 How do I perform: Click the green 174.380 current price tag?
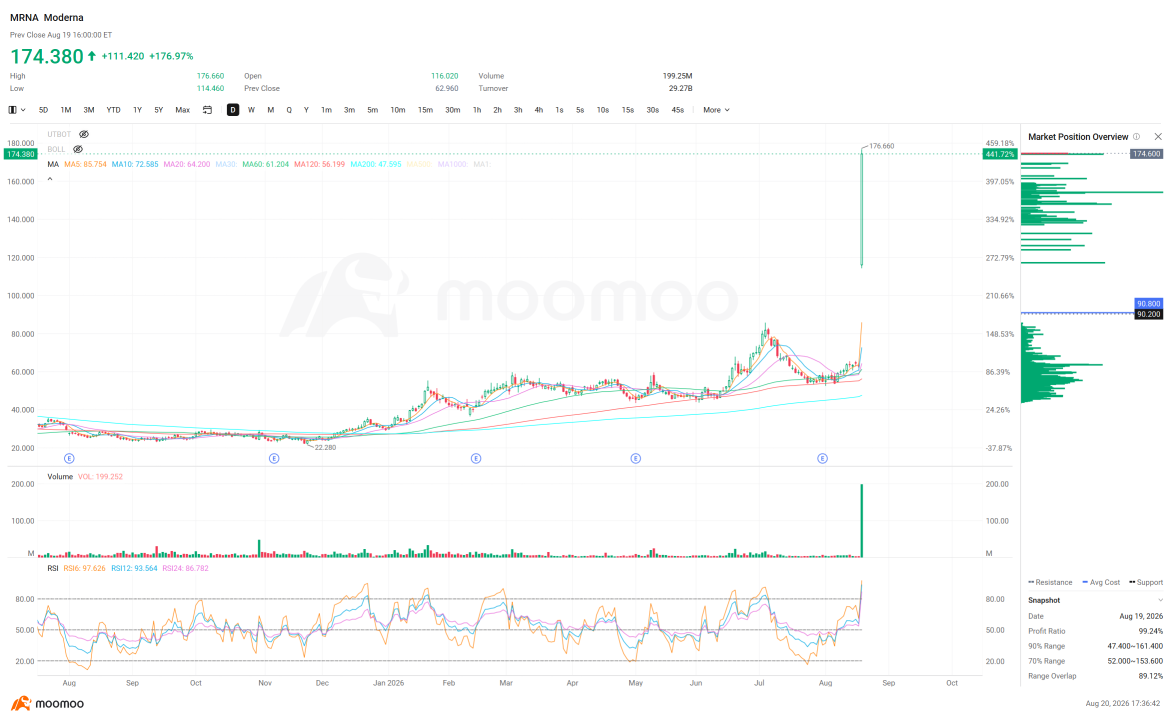[x=20, y=154]
